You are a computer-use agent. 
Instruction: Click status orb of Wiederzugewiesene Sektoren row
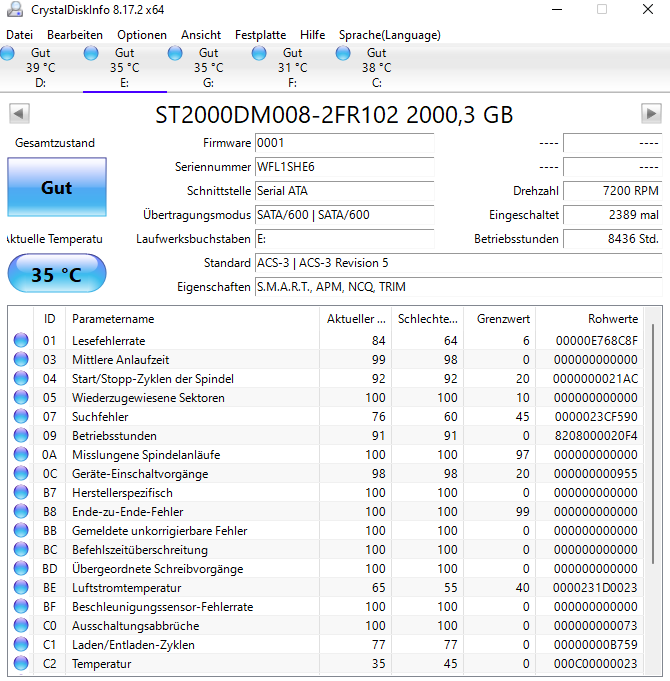coord(21,397)
